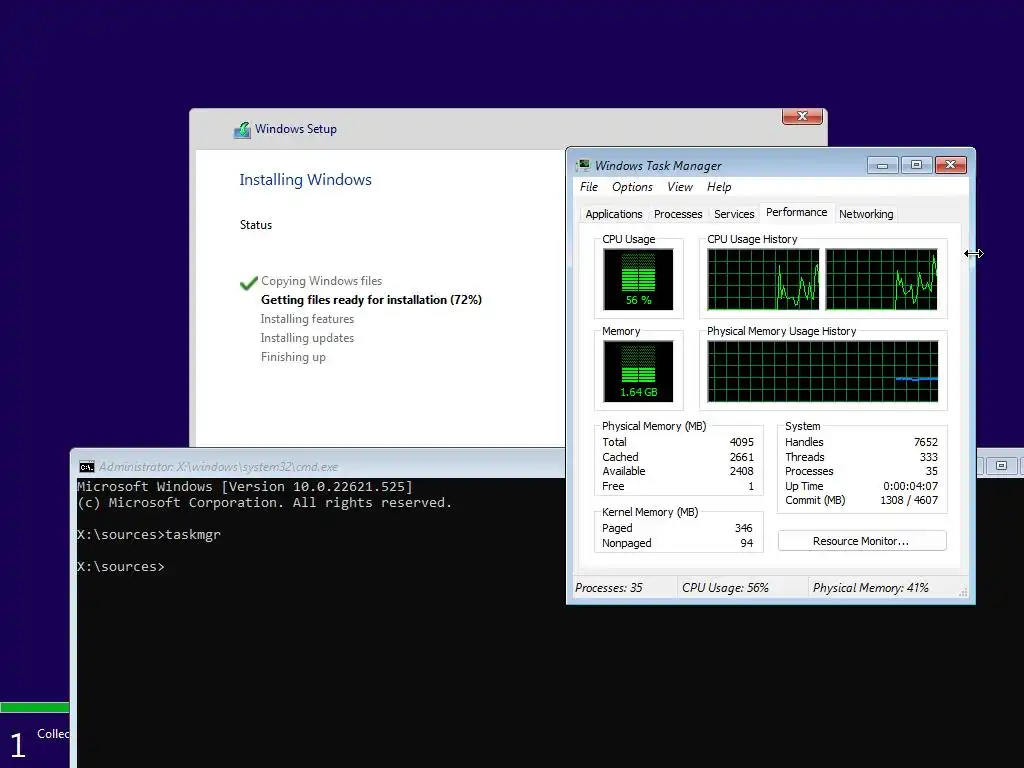Click the second CPU Usage History graph
The height and width of the screenshot is (768, 1024).
(x=881, y=280)
